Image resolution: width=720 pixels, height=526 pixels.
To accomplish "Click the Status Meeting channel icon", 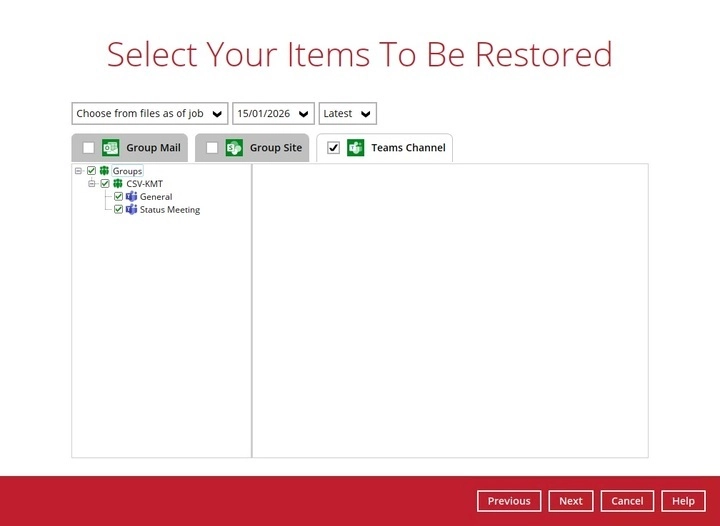I will 131,210.
